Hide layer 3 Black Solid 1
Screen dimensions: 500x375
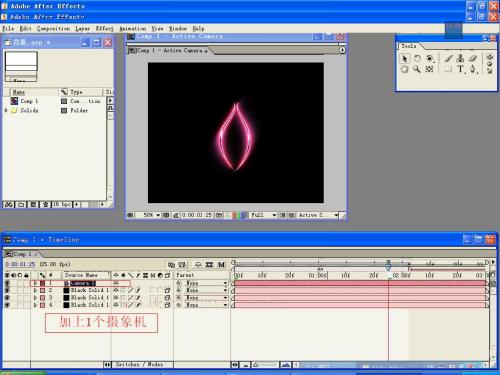7,298
